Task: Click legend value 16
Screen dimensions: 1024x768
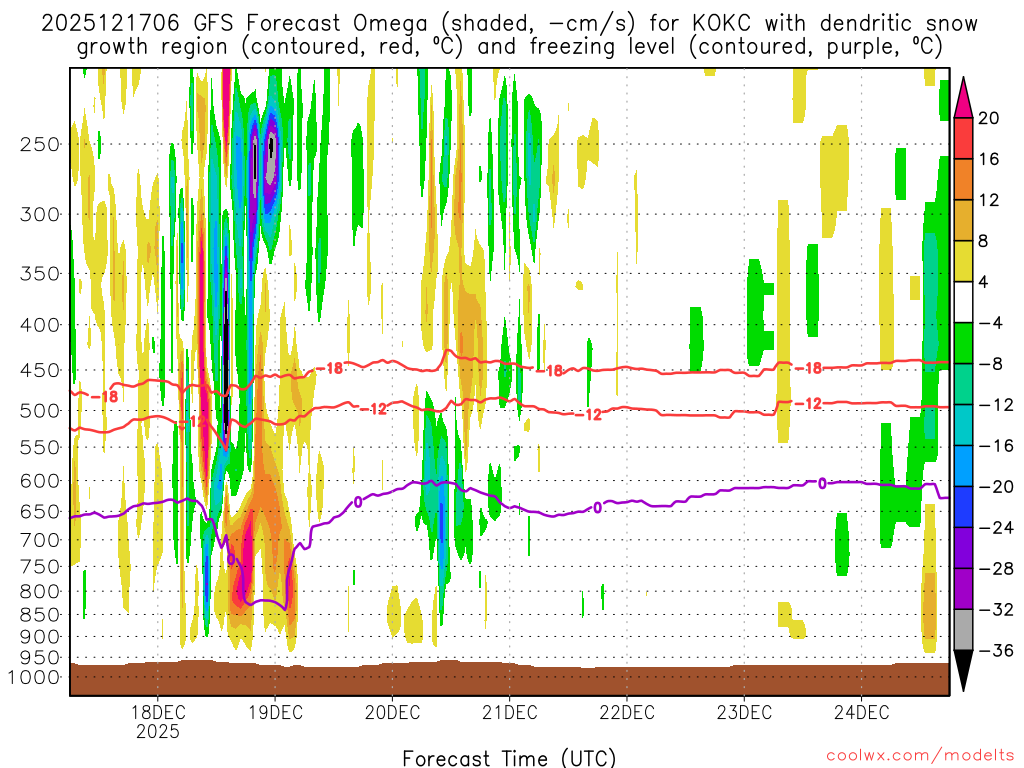Action: point(989,159)
